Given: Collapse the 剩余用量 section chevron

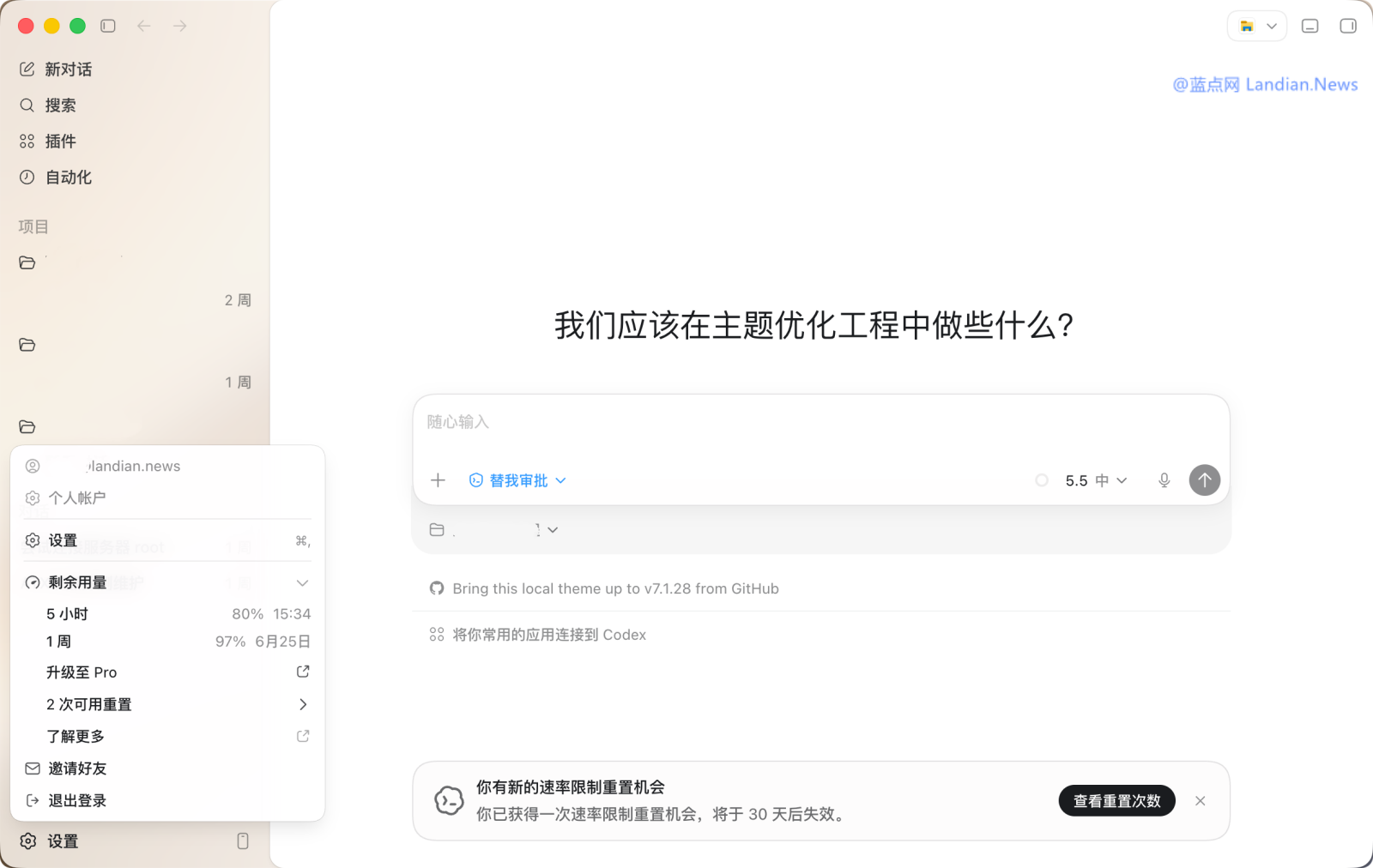Looking at the screenshot, I should 302,582.
